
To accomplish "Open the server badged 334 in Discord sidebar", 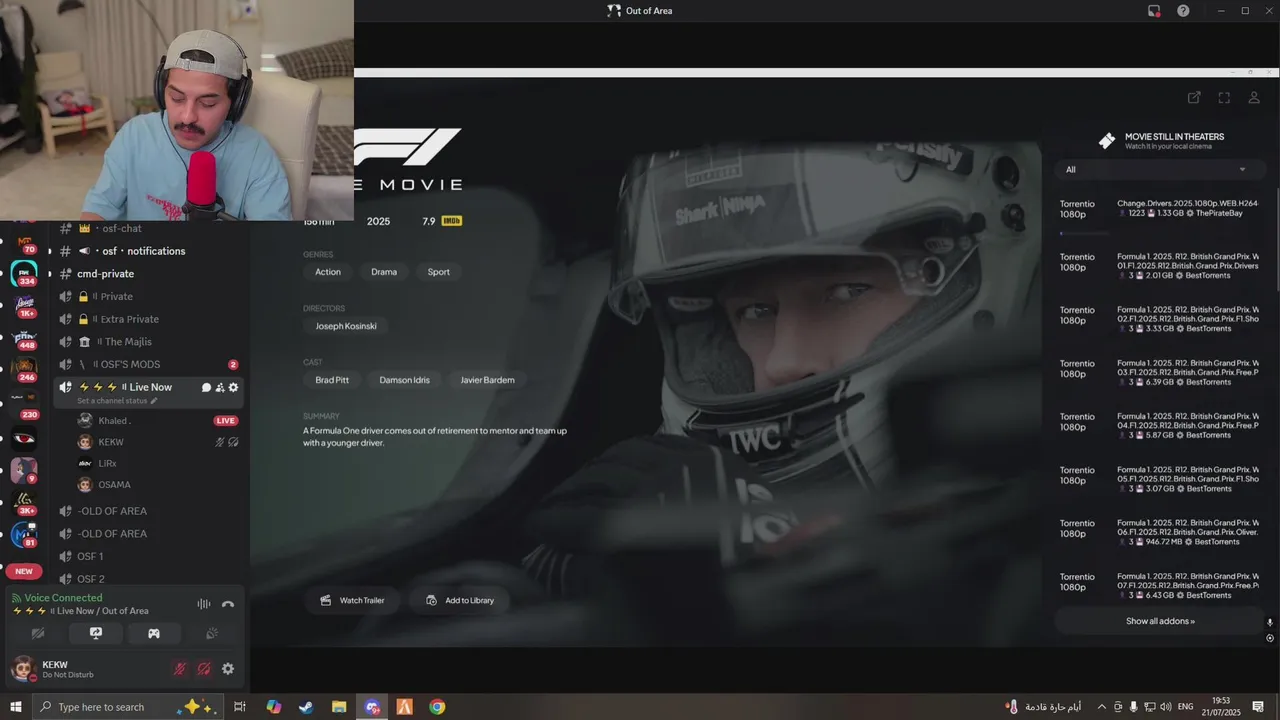I will point(24,273).
